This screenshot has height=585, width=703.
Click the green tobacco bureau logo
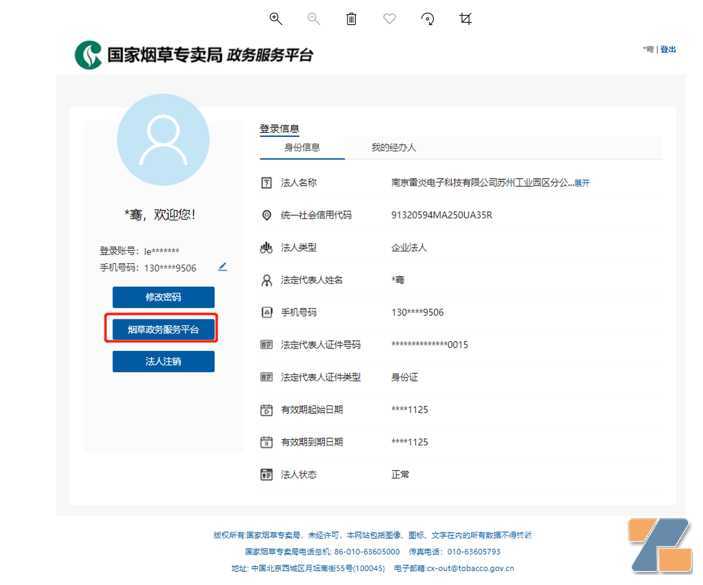(x=88, y=55)
